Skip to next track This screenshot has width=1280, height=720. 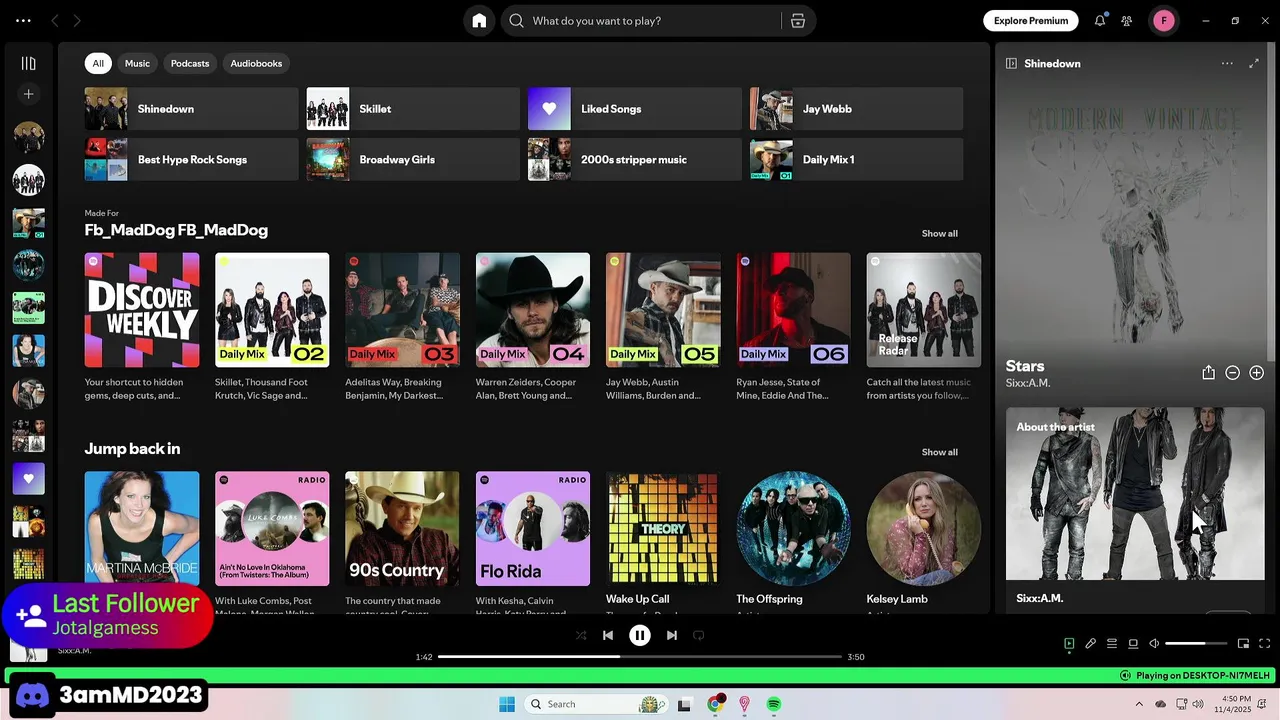tap(672, 635)
